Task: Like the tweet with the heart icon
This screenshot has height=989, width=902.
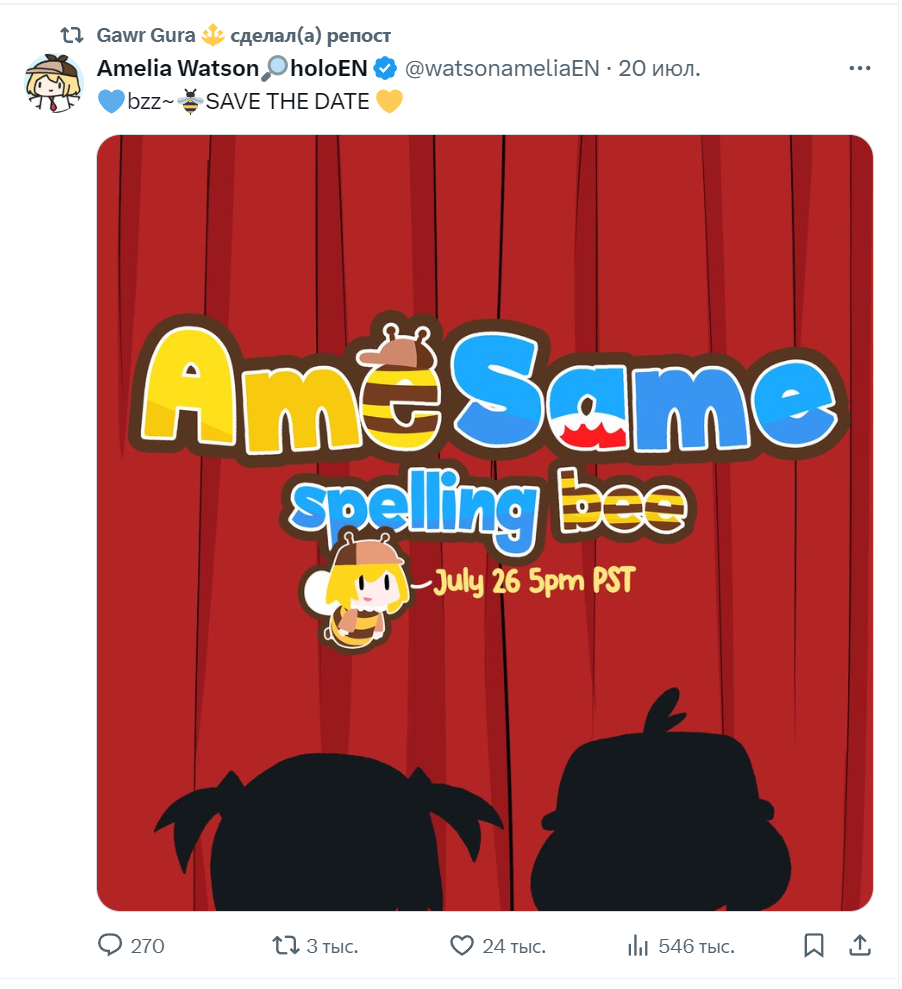Action: point(461,945)
